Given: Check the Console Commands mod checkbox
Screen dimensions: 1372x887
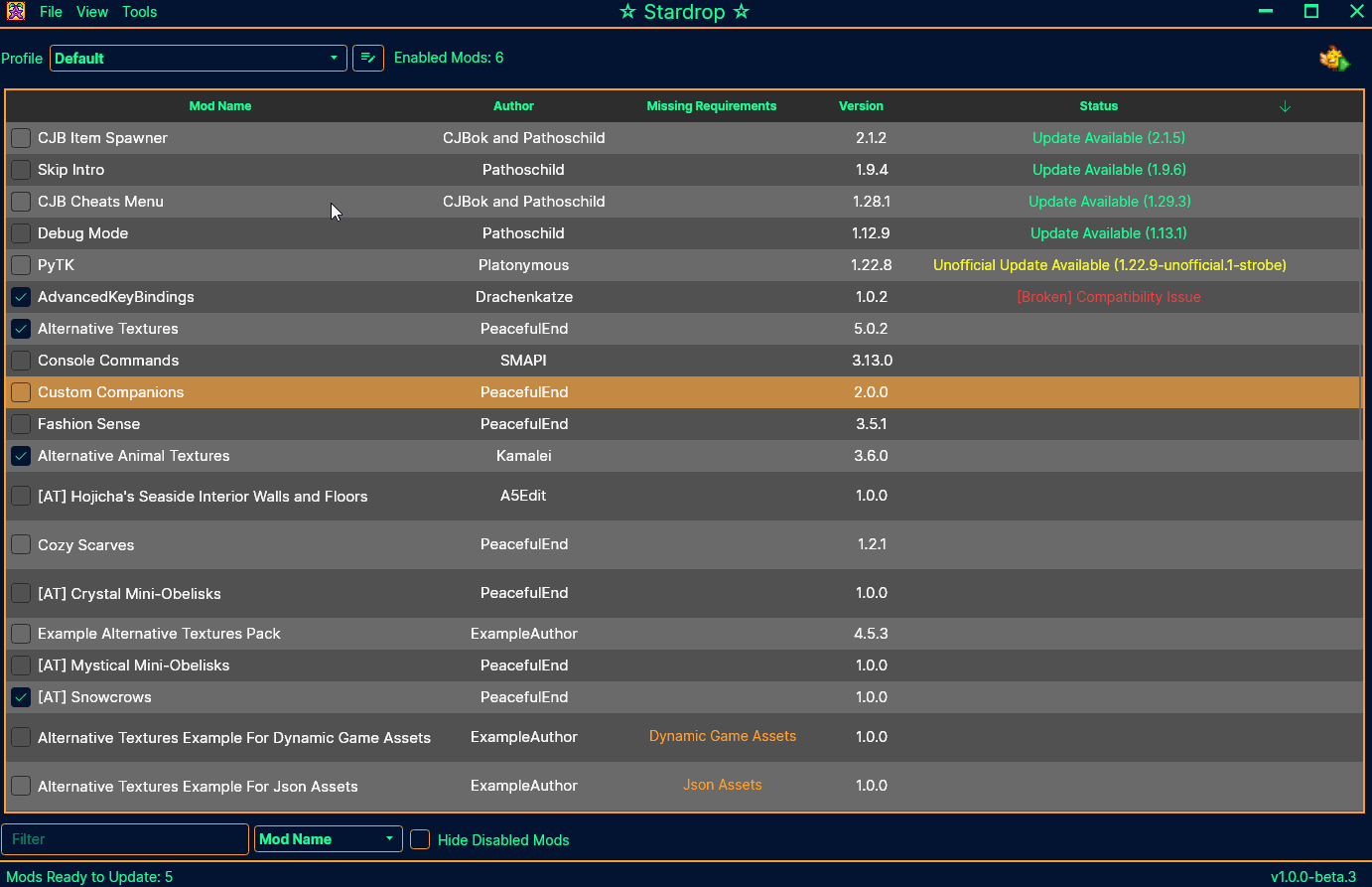Looking at the screenshot, I should (21, 361).
